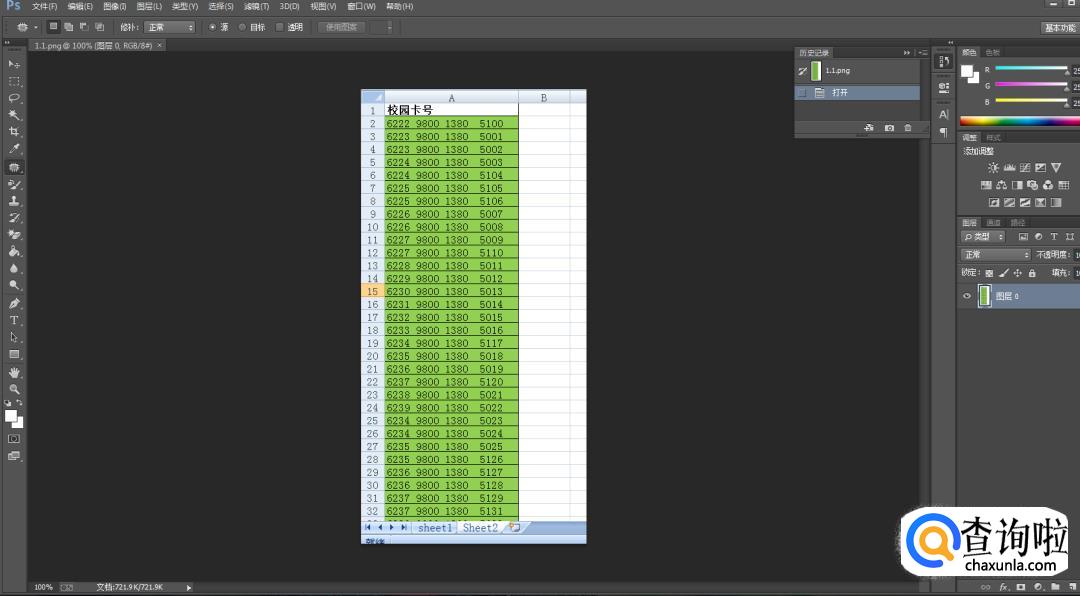This screenshot has width=1080, height=596.
Task: Open the 修补 mode dropdown
Action: pyautogui.click(x=169, y=27)
